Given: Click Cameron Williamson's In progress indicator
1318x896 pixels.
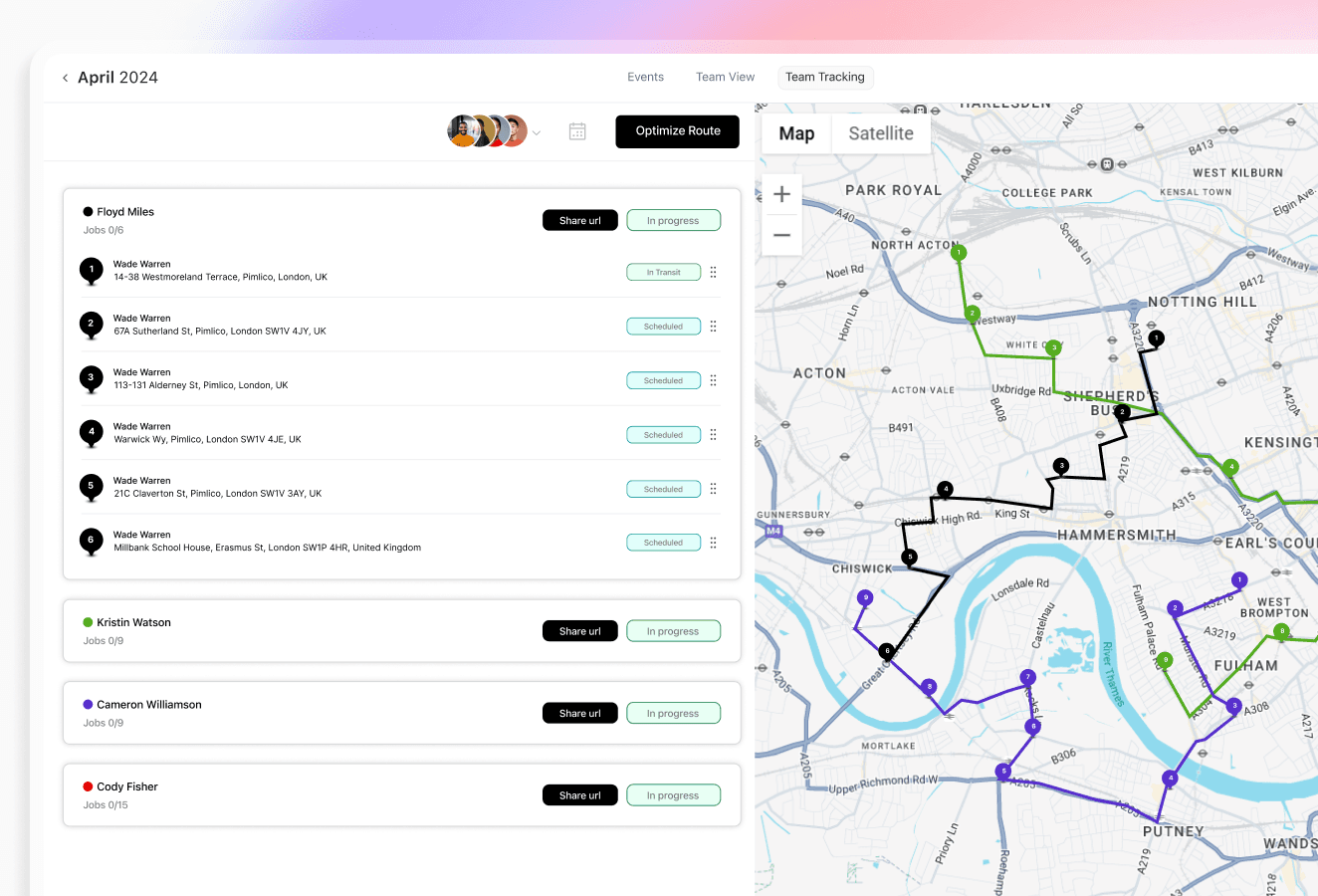Looking at the screenshot, I should (674, 712).
